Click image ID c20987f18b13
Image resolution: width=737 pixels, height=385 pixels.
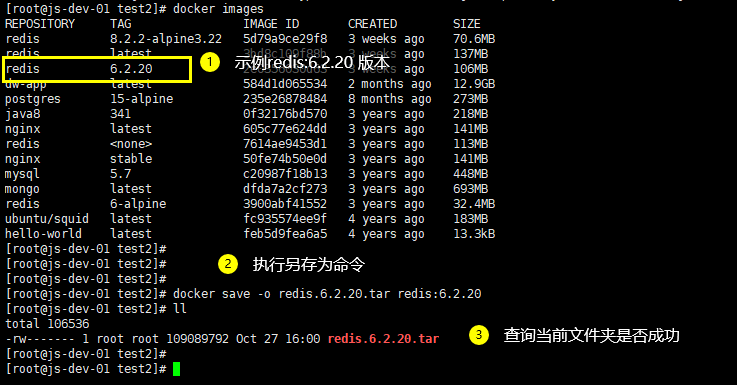pos(285,174)
